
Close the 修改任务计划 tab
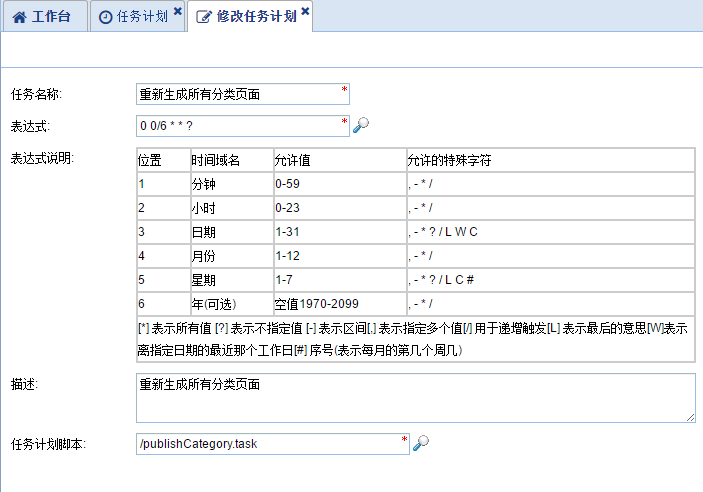pos(306,12)
